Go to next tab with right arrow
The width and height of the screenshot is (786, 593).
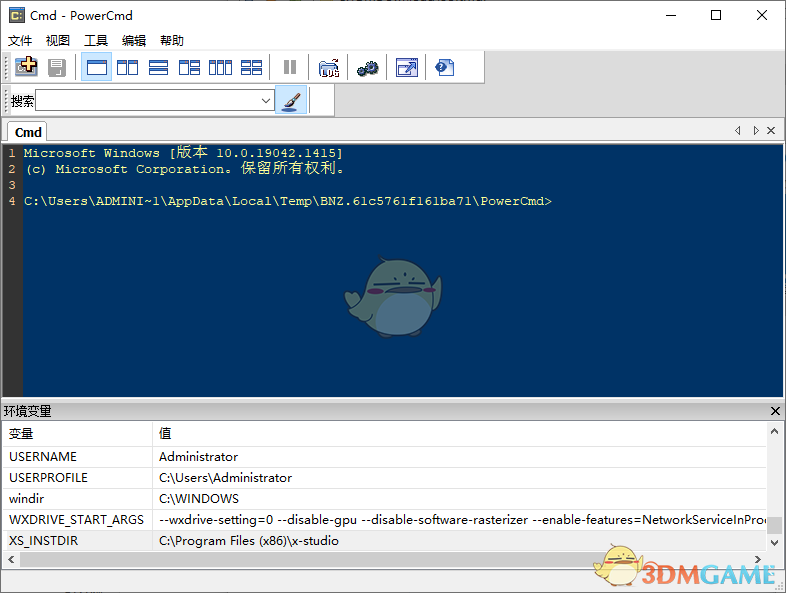(x=755, y=131)
